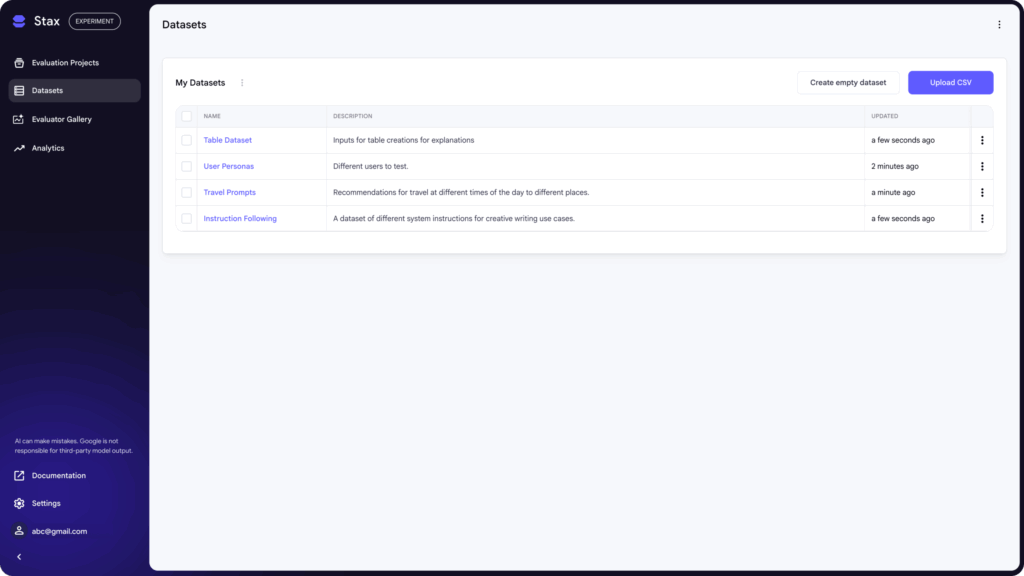
Task: Click the account person icon
Action: tap(19, 531)
